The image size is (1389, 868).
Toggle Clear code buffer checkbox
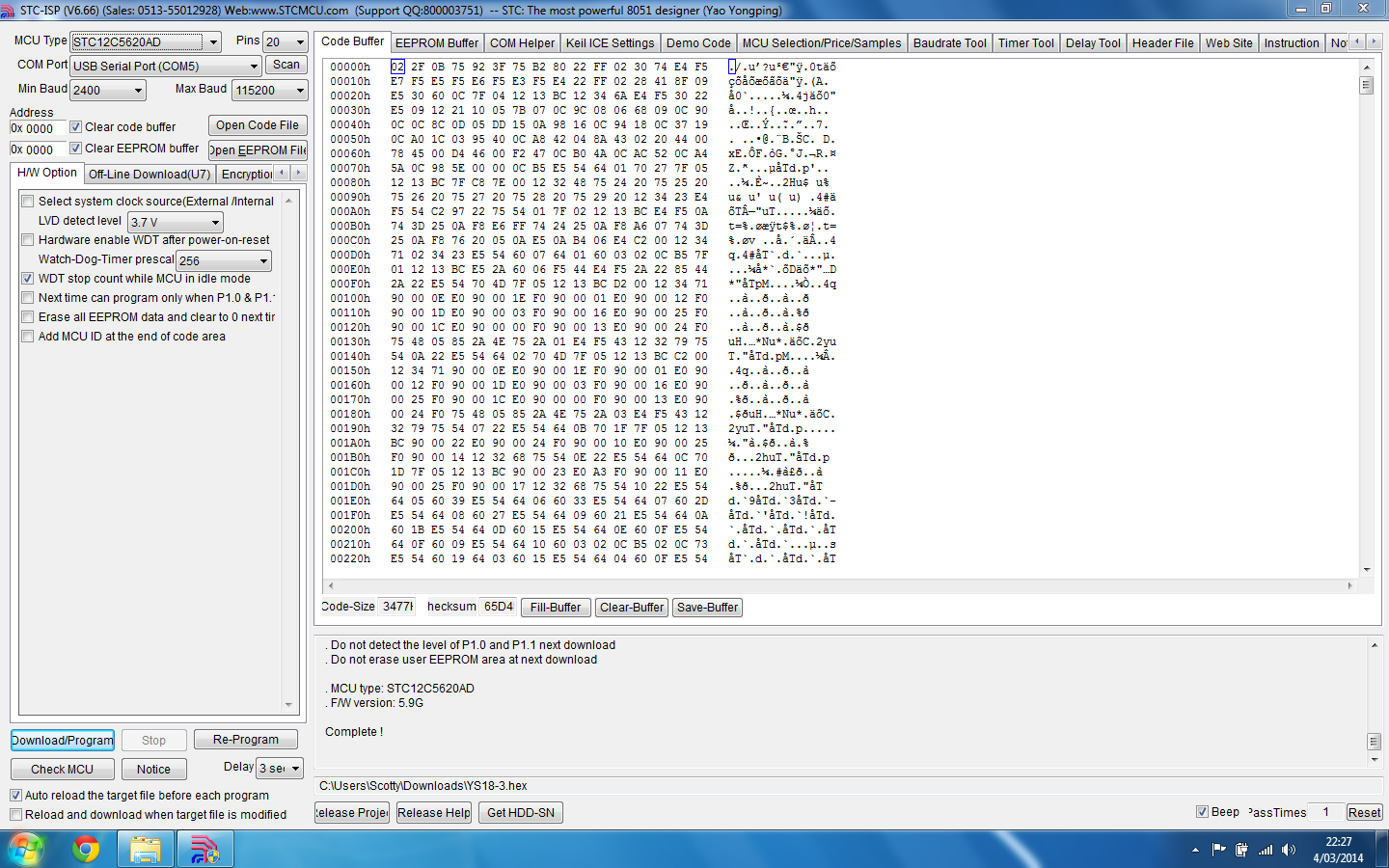pyautogui.click(x=75, y=126)
